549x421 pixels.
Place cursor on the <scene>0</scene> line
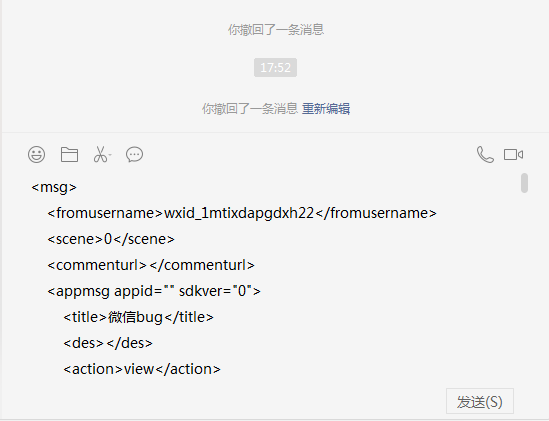(x=111, y=239)
